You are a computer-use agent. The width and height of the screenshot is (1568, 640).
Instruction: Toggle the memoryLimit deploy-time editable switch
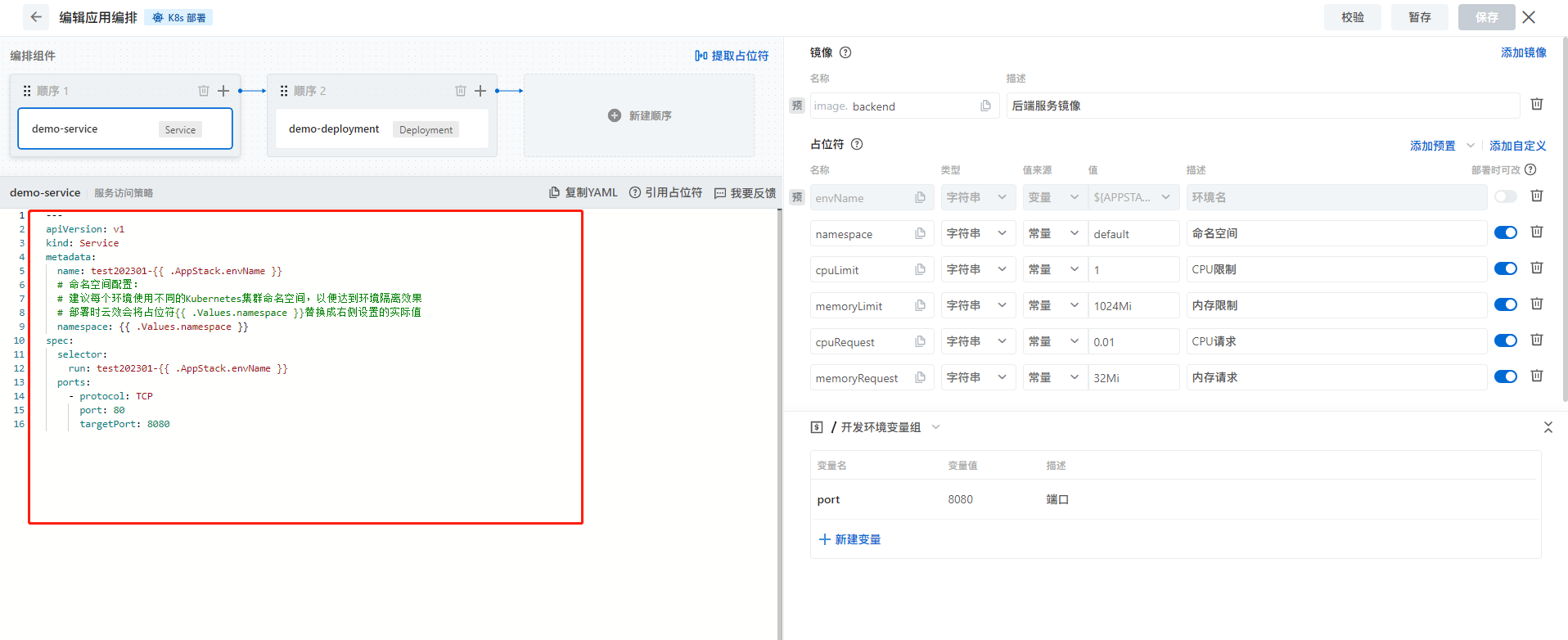tap(1506, 304)
